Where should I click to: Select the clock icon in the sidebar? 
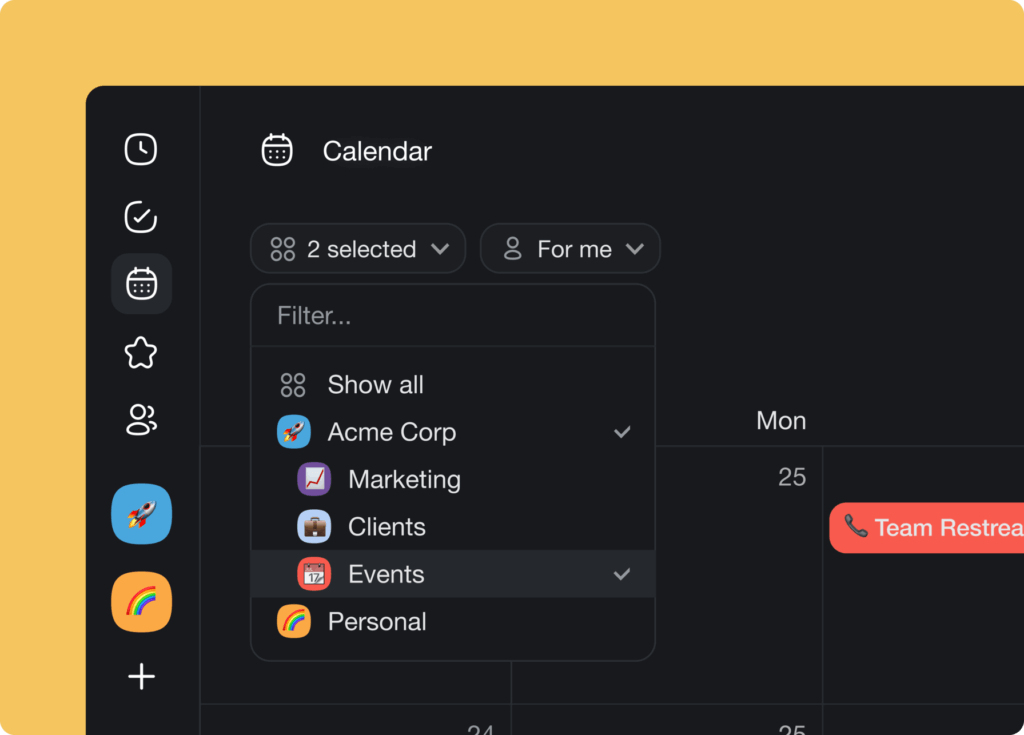click(x=141, y=149)
